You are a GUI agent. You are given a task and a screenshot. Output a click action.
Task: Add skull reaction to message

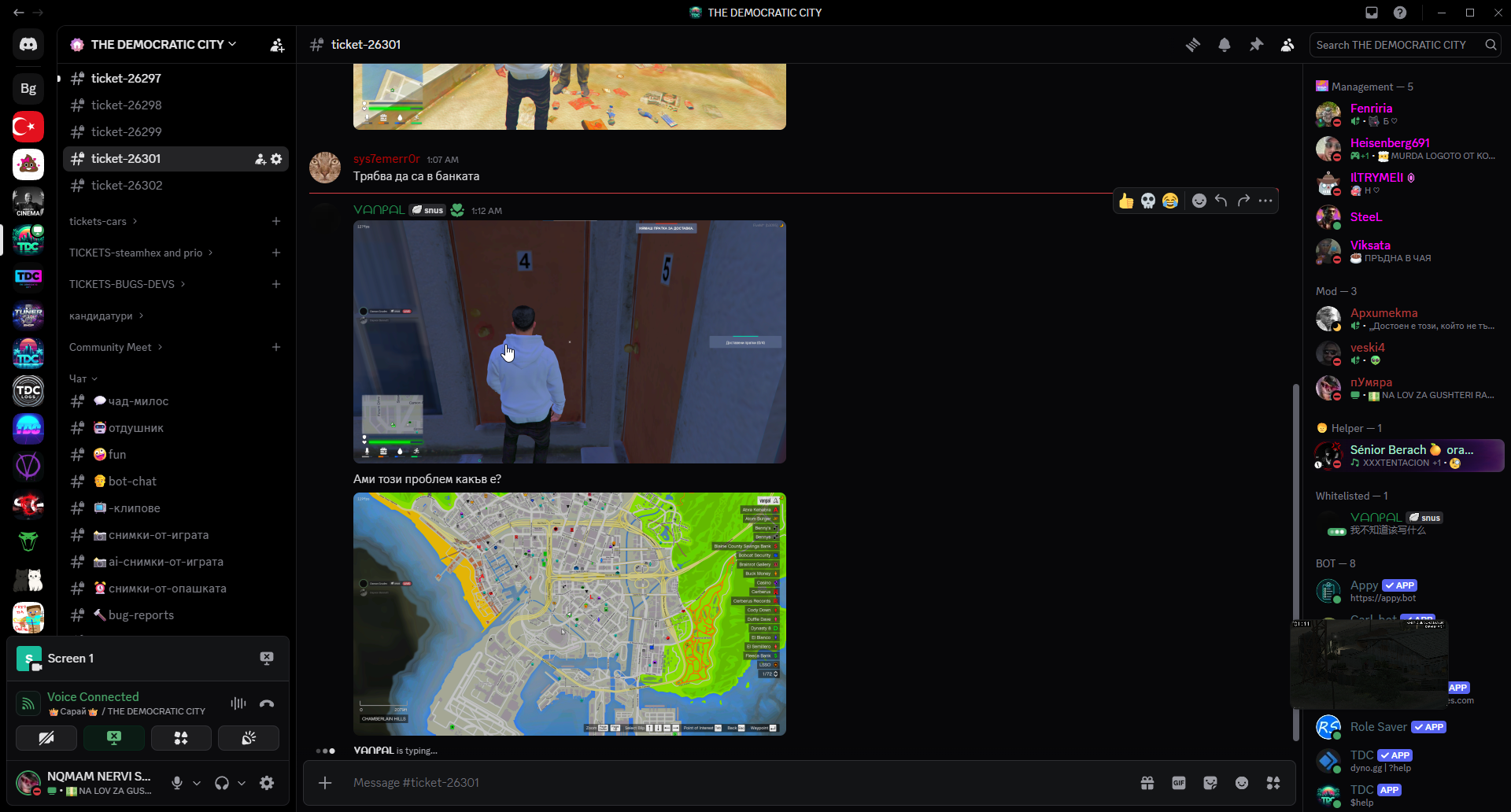[x=1148, y=201]
